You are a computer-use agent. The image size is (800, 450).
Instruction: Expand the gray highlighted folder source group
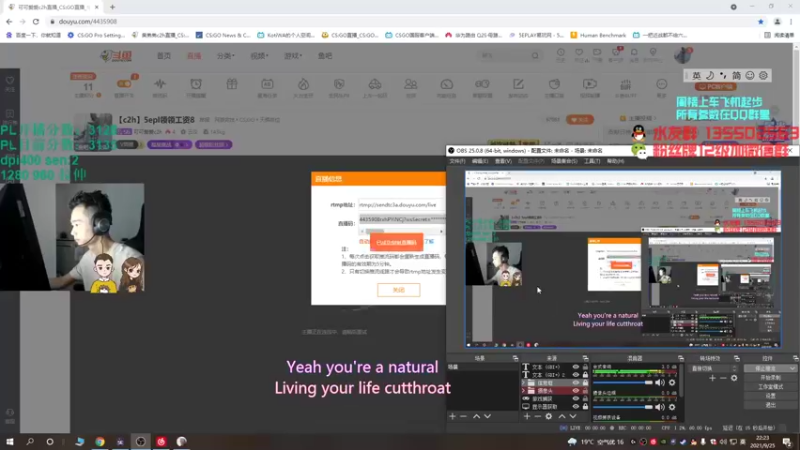[x=523, y=383]
